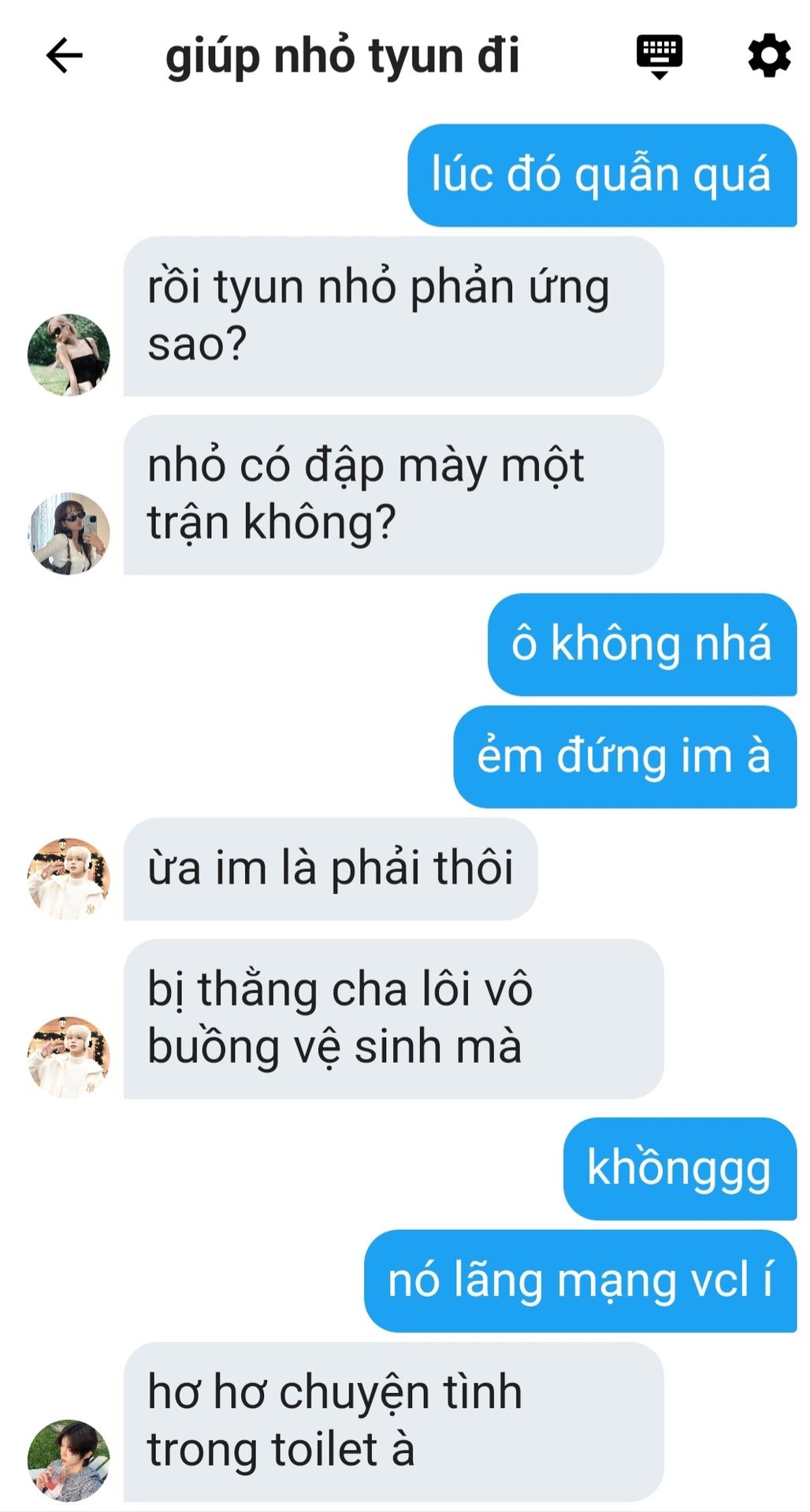
Task: Tap avatar next to 'bị thằng cha lôi vô' message
Action: click(x=69, y=1057)
